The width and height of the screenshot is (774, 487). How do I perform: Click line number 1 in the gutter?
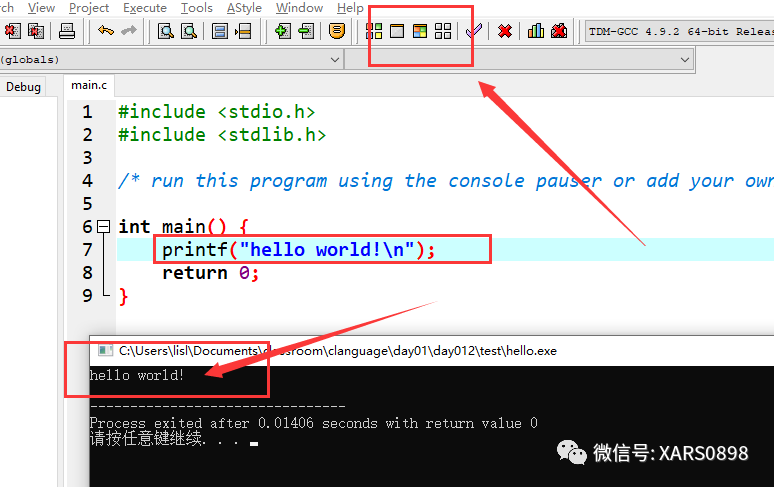87,112
